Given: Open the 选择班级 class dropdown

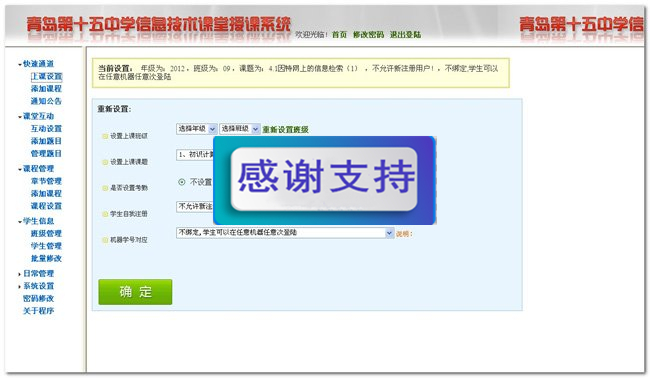Looking at the screenshot, I should [240, 129].
